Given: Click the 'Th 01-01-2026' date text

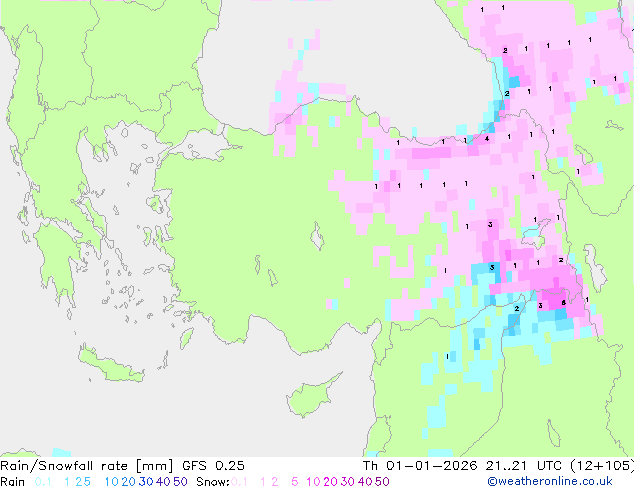Looking at the screenshot, I should [420, 466].
